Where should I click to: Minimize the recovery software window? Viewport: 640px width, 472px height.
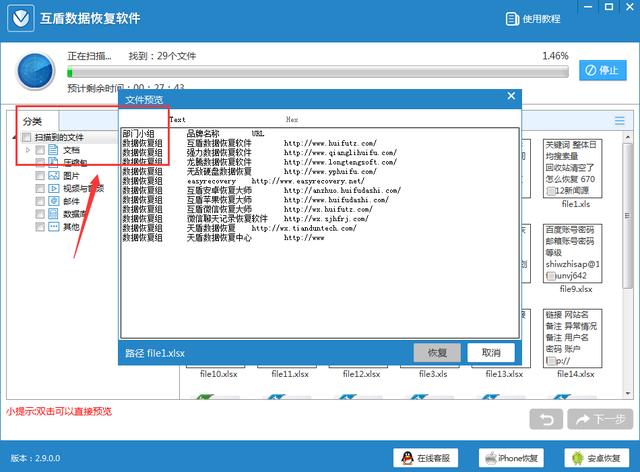[588, 7]
